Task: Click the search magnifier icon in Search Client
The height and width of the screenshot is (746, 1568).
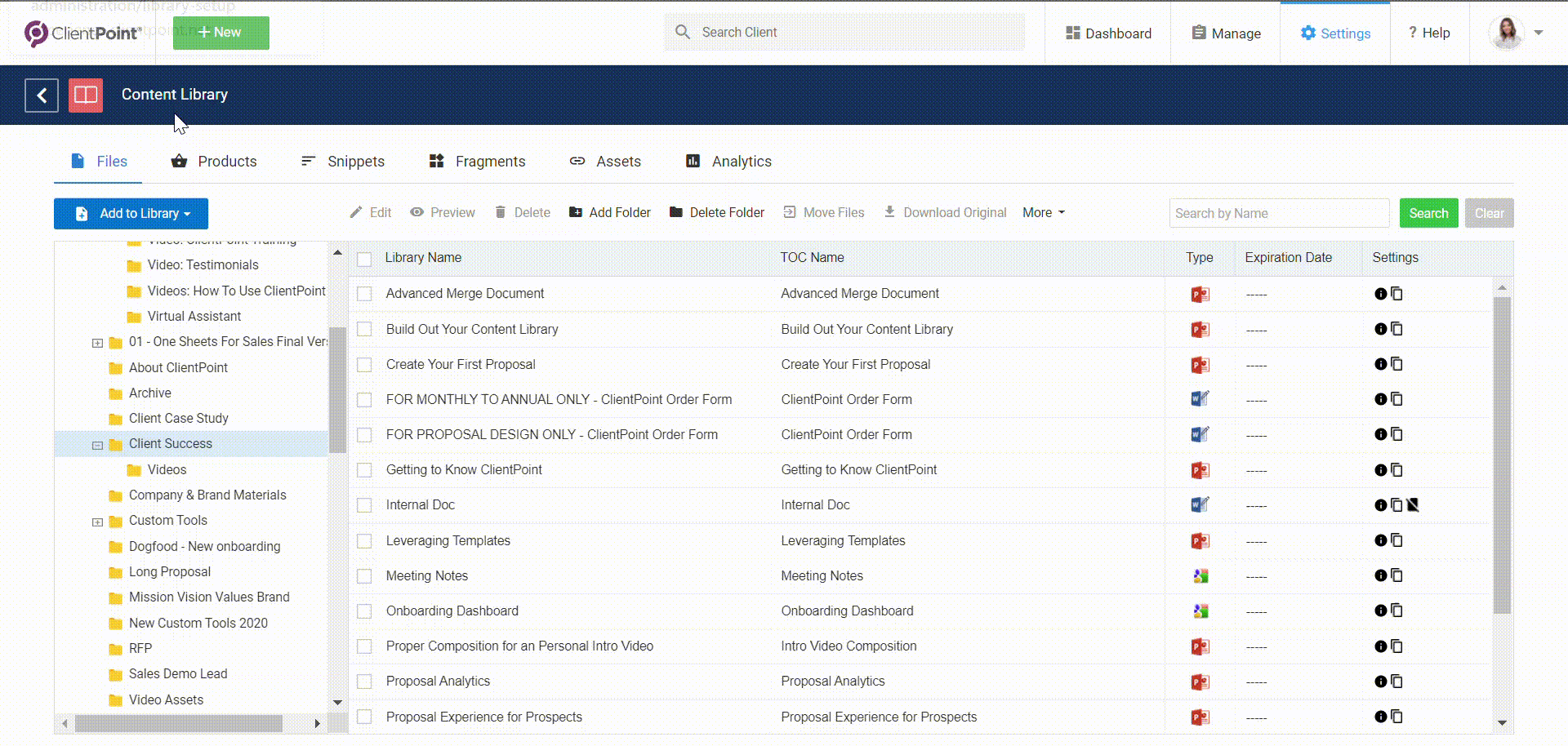Action: 683,32
